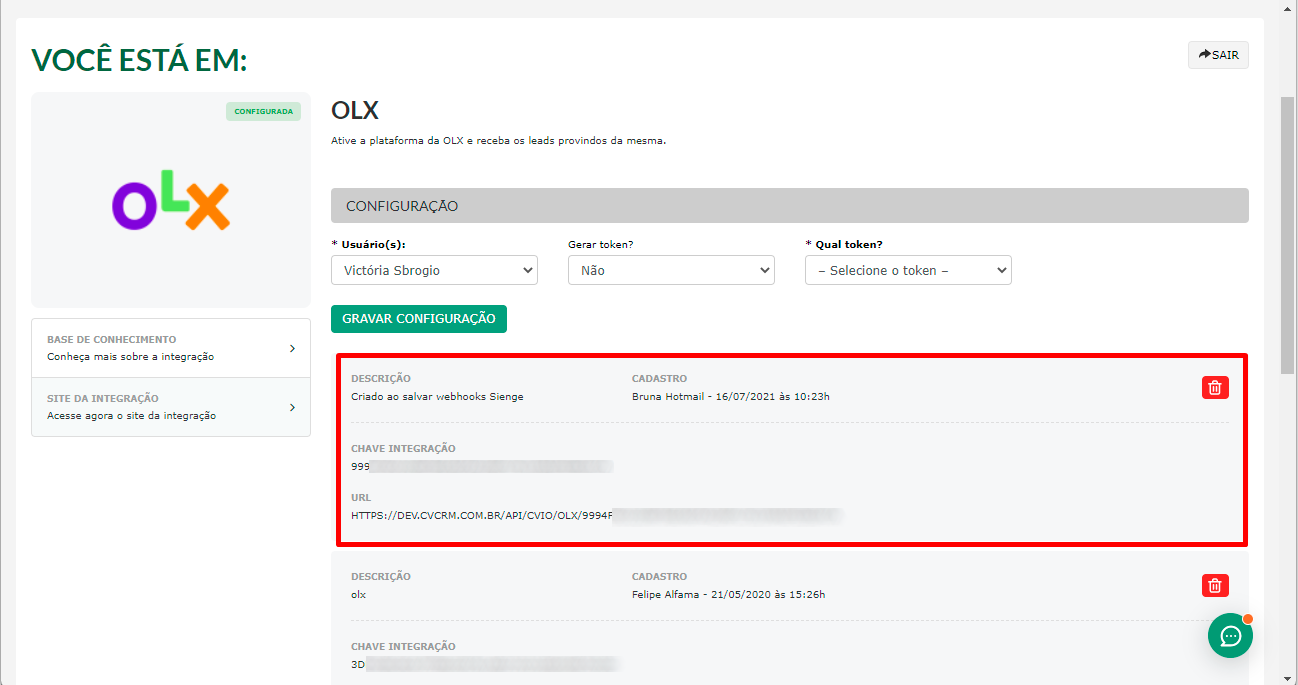This screenshot has width=1298, height=685.
Task: Click the OLX page heading
Action: [x=355, y=110]
